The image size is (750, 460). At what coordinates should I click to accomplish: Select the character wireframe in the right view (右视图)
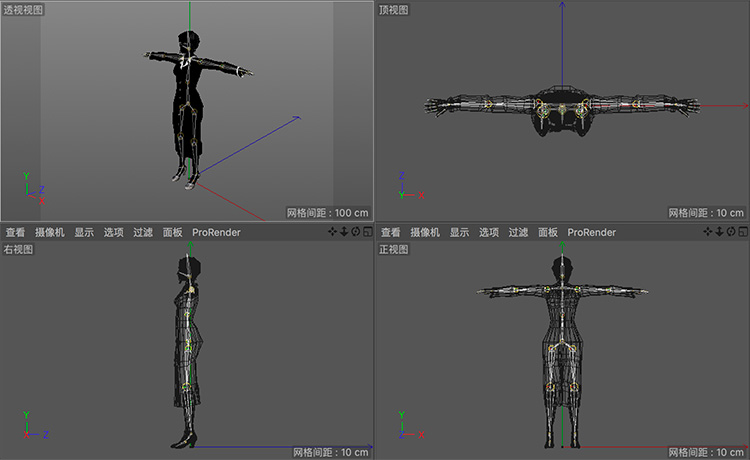point(188,351)
